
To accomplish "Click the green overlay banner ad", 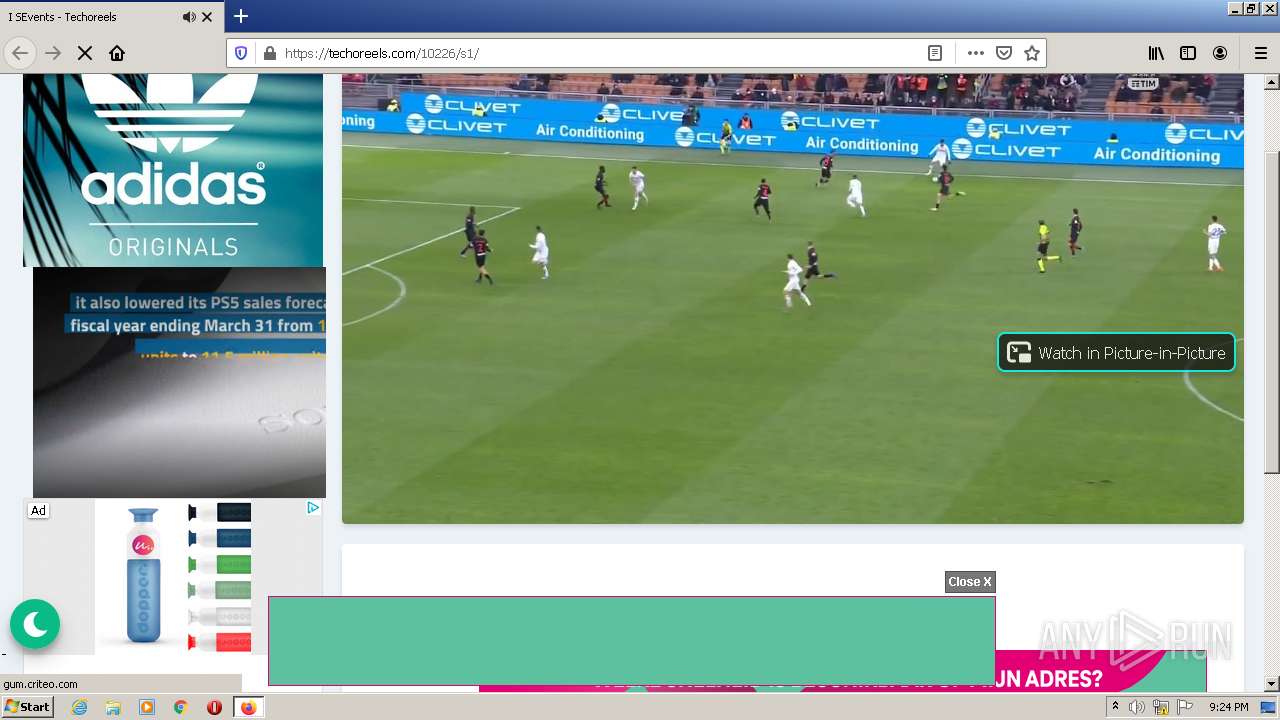I will pyautogui.click(x=632, y=641).
